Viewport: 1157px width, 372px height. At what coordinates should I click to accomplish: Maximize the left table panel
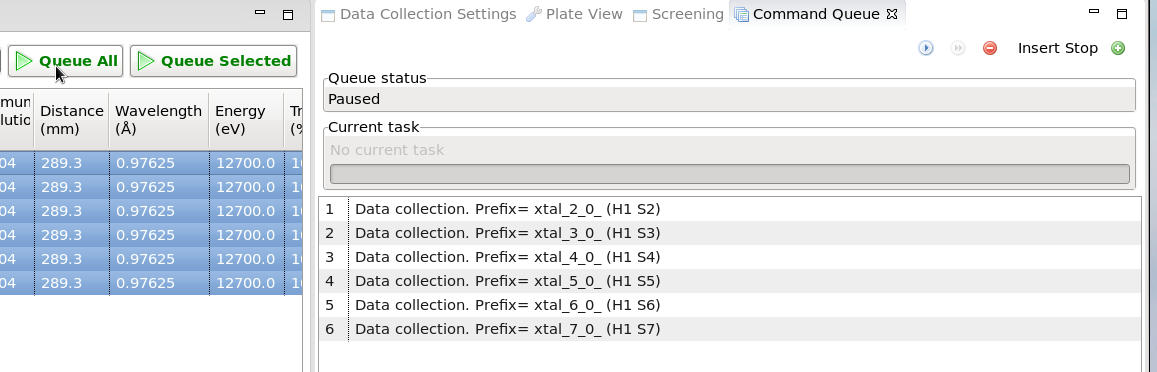tap(289, 14)
